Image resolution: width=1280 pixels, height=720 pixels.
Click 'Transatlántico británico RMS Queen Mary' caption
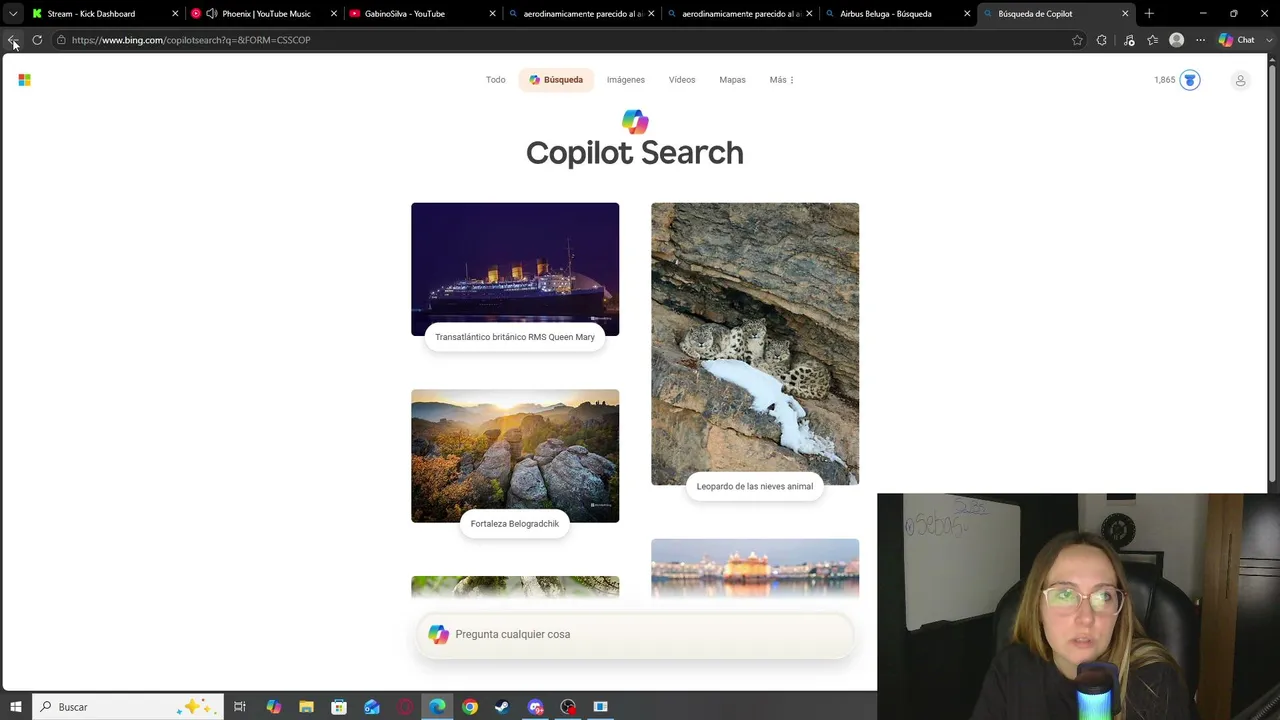click(x=515, y=337)
